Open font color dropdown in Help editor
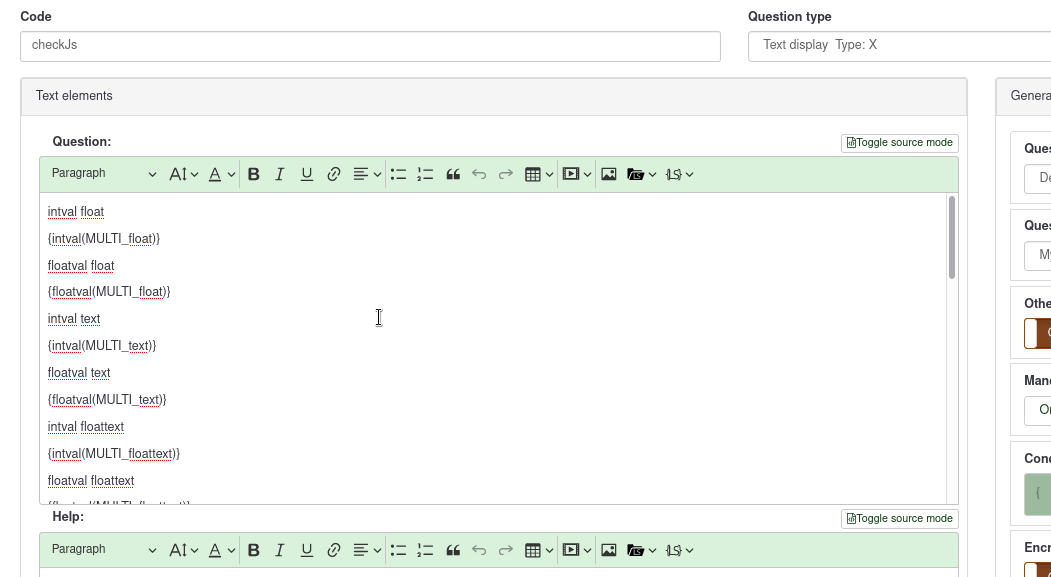 click(x=221, y=550)
